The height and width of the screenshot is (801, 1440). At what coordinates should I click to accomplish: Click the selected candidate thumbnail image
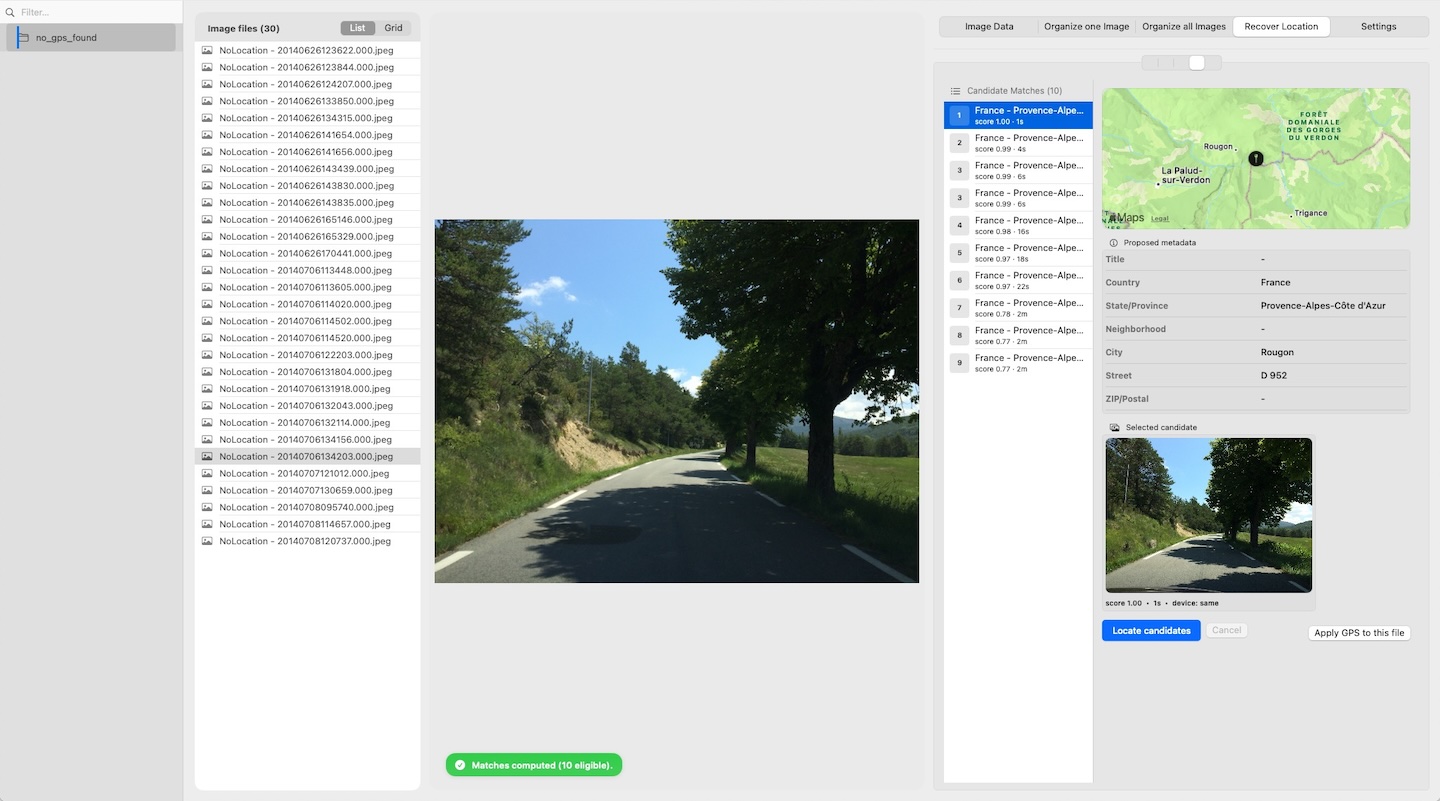(x=1208, y=515)
